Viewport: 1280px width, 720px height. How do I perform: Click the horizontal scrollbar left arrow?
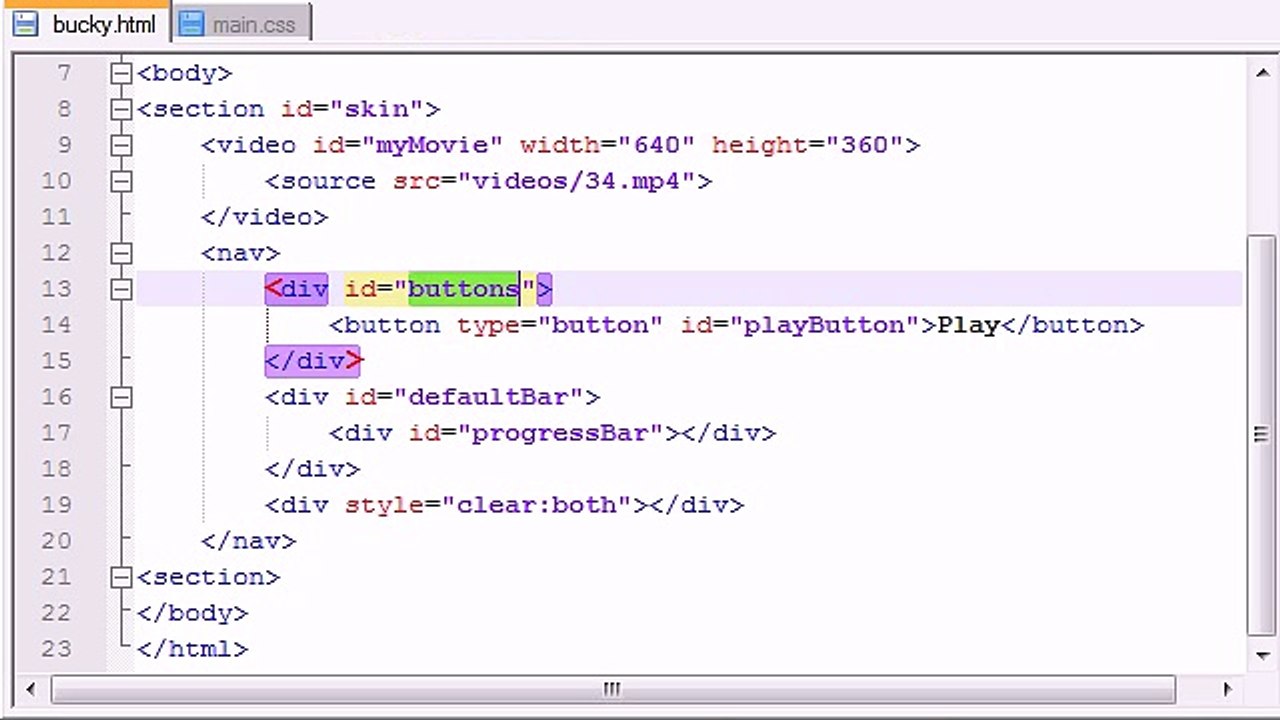pyautogui.click(x=32, y=689)
